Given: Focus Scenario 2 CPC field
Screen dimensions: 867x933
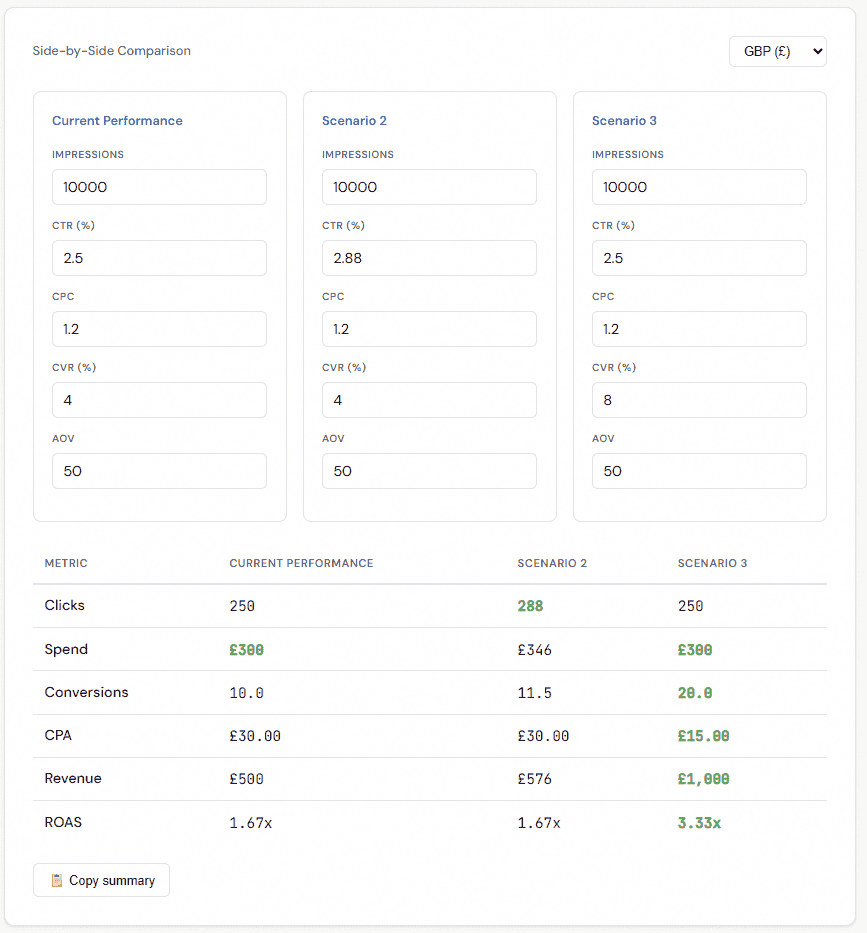Looking at the screenshot, I should pyautogui.click(x=429, y=329).
